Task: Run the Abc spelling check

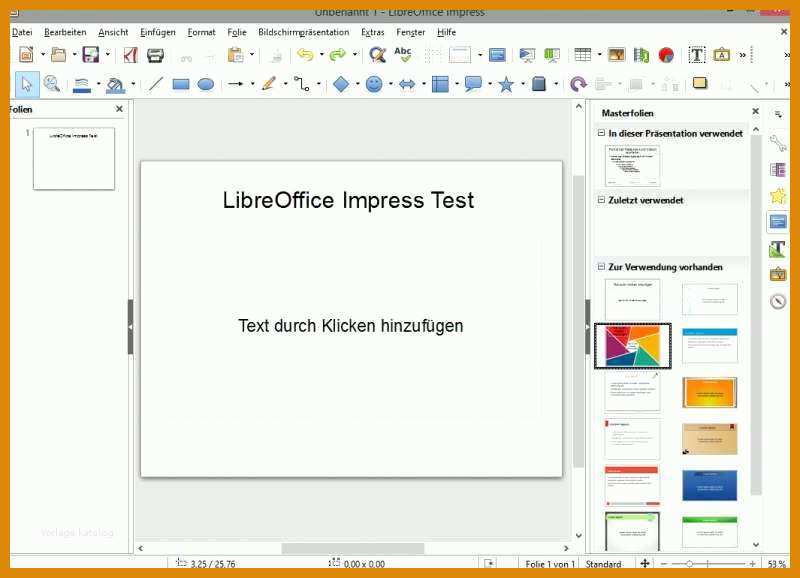Action: (x=403, y=54)
